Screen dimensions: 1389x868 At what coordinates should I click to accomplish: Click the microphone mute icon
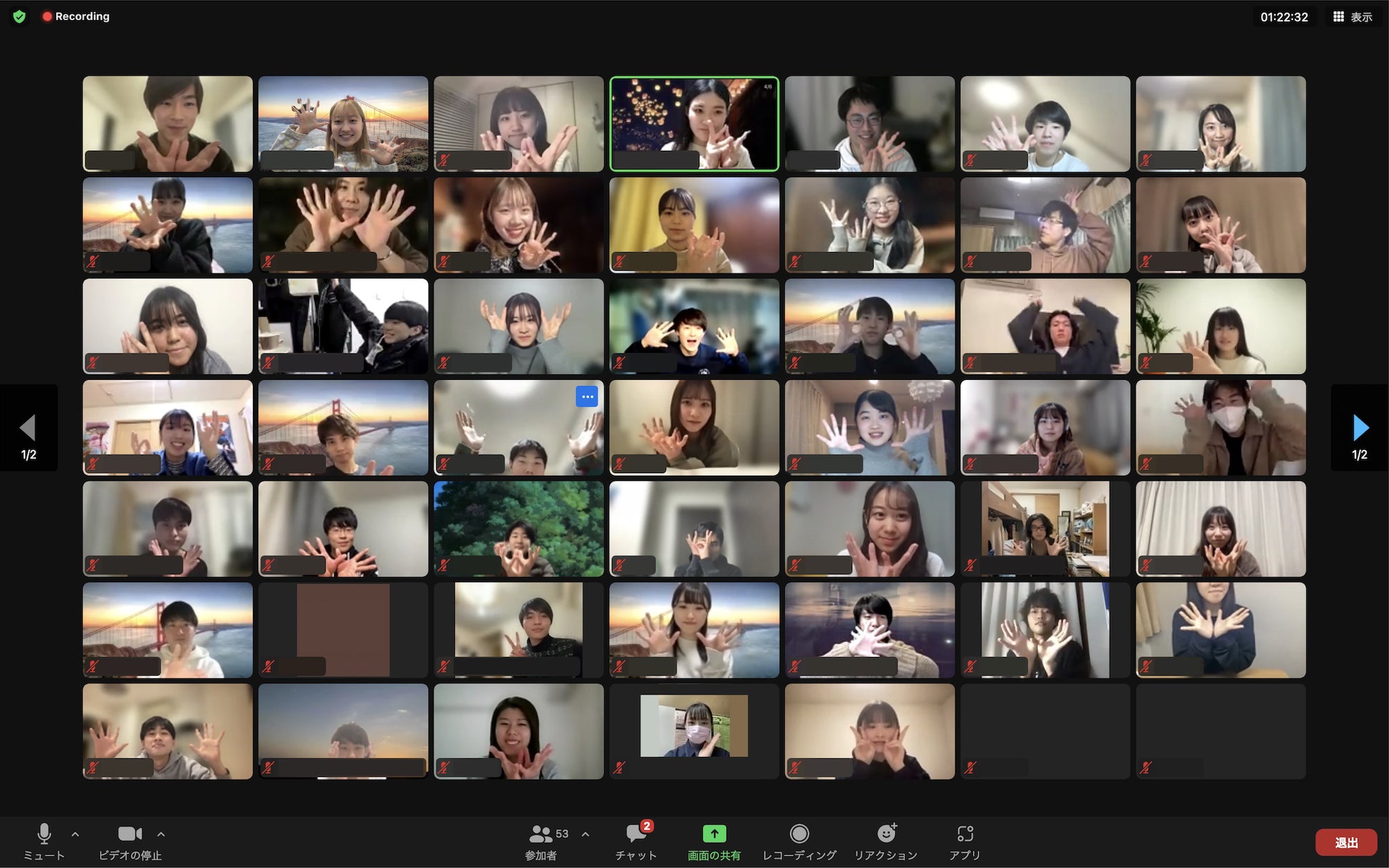coord(44,834)
